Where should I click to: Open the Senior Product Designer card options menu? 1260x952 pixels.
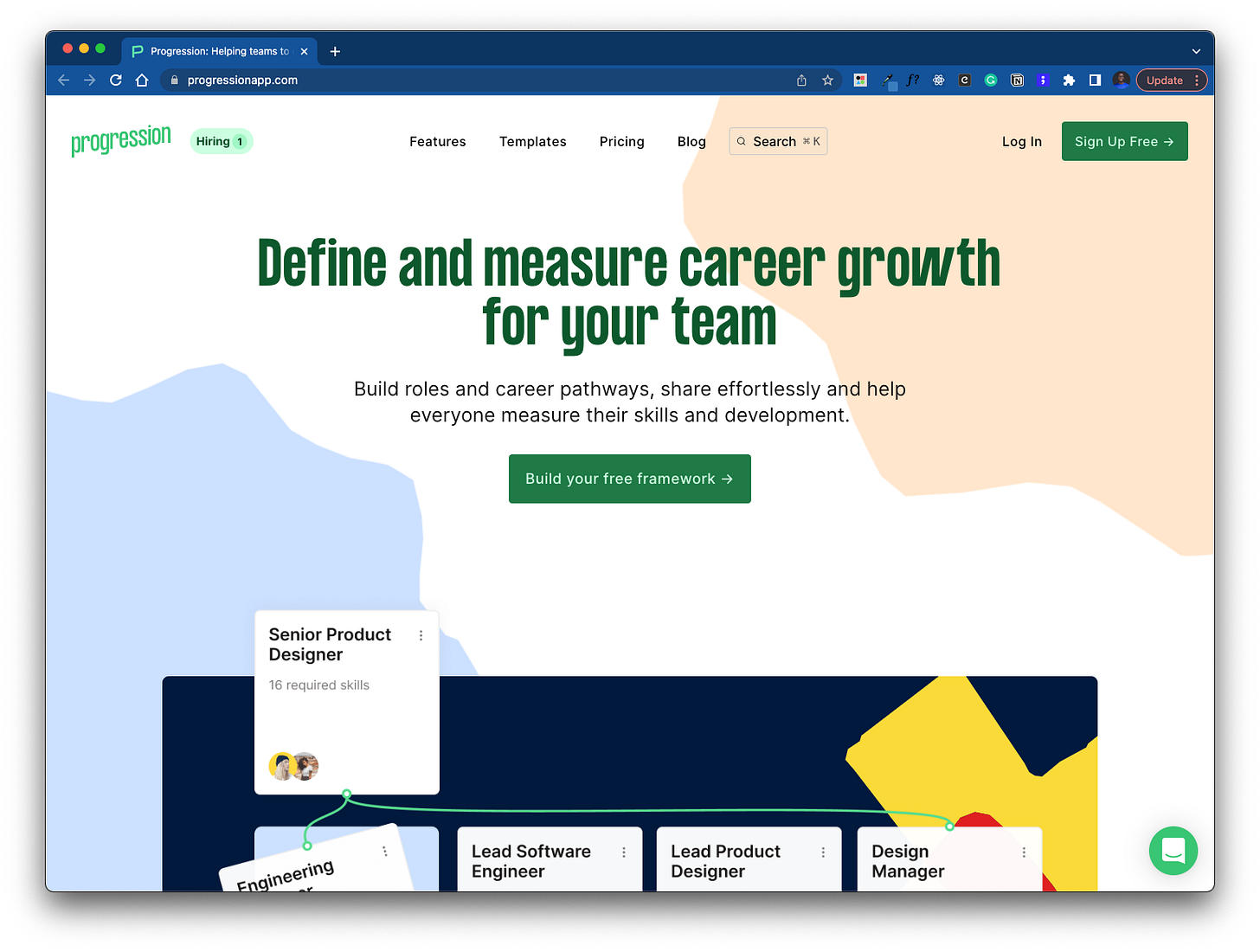[421, 635]
